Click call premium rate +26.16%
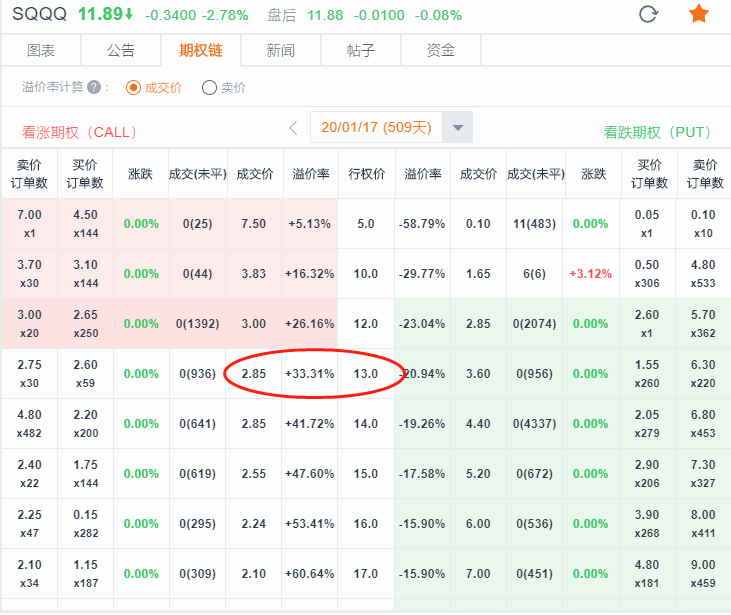Image resolution: width=731 pixels, height=615 pixels. (310, 324)
